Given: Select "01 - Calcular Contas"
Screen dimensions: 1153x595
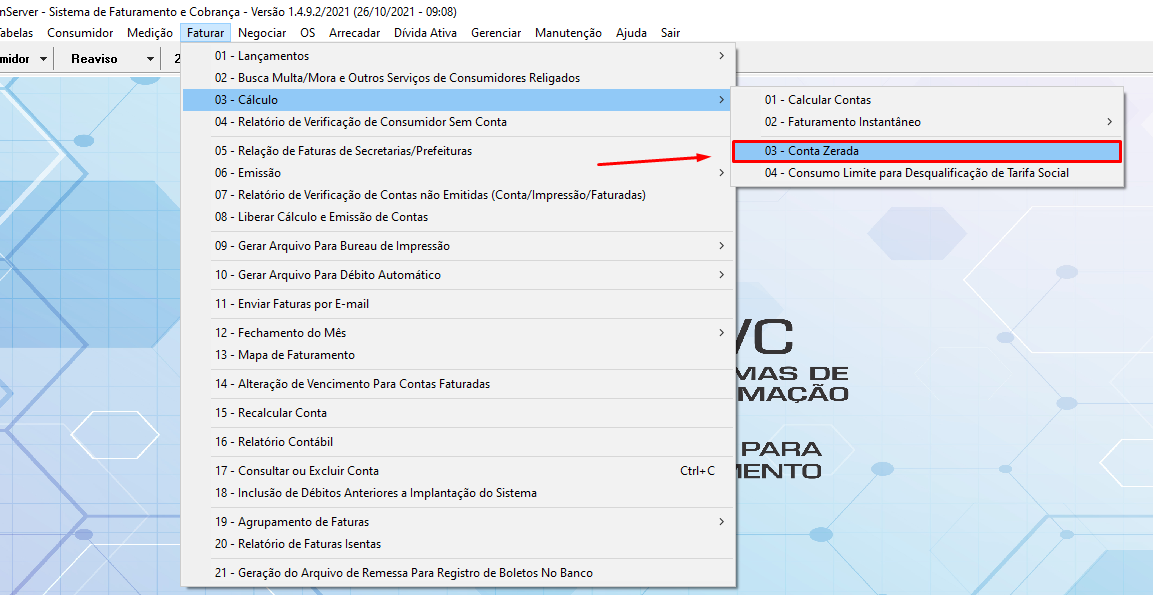Looking at the screenshot, I should (x=816, y=99).
